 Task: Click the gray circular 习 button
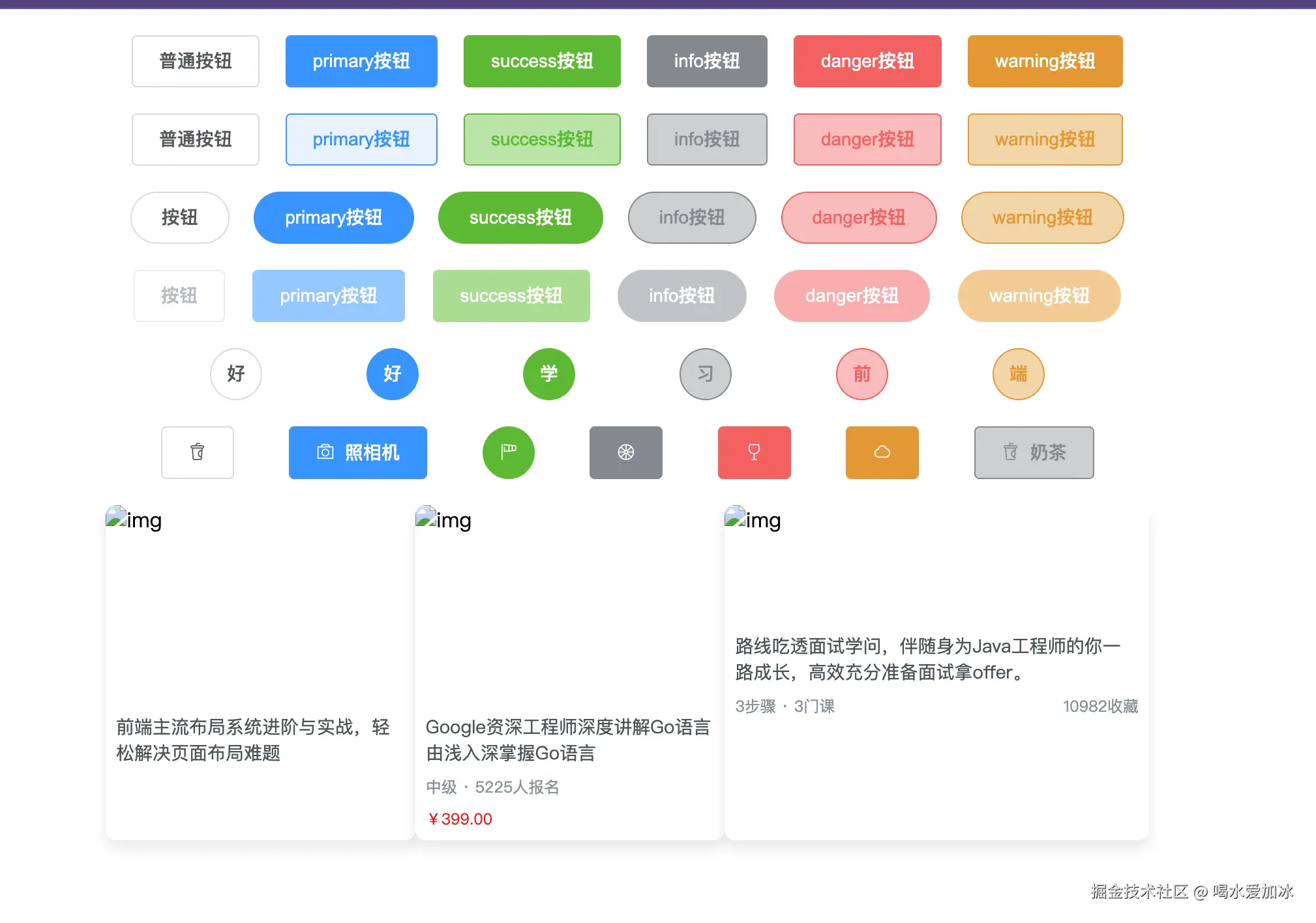[705, 374]
